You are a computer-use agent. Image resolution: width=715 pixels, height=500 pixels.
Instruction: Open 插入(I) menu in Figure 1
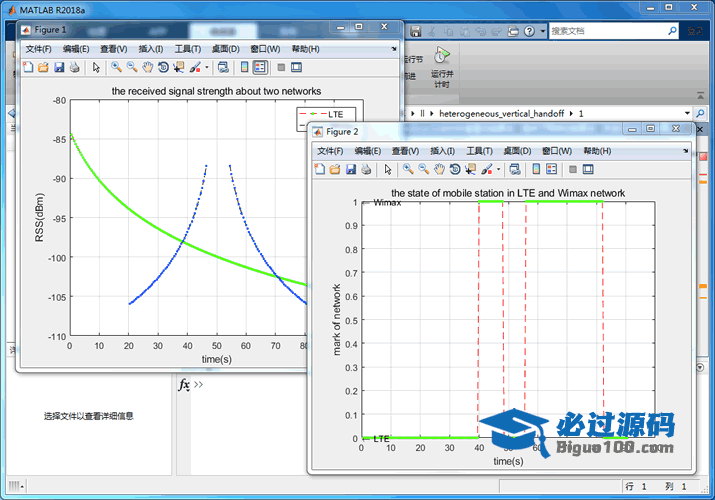[150, 49]
